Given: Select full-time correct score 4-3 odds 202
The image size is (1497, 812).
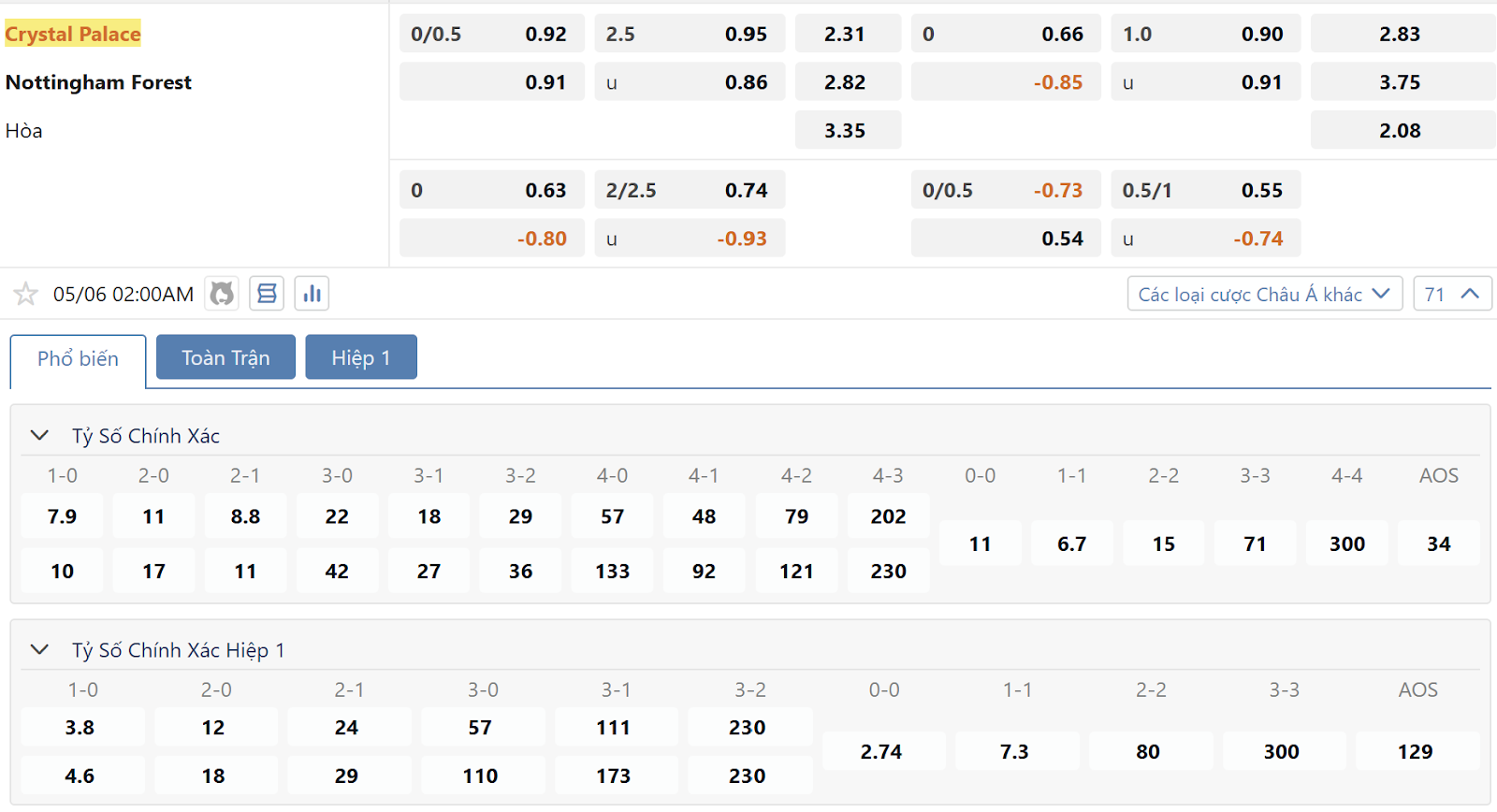Looking at the screenshot, I should tap(888, 516).
